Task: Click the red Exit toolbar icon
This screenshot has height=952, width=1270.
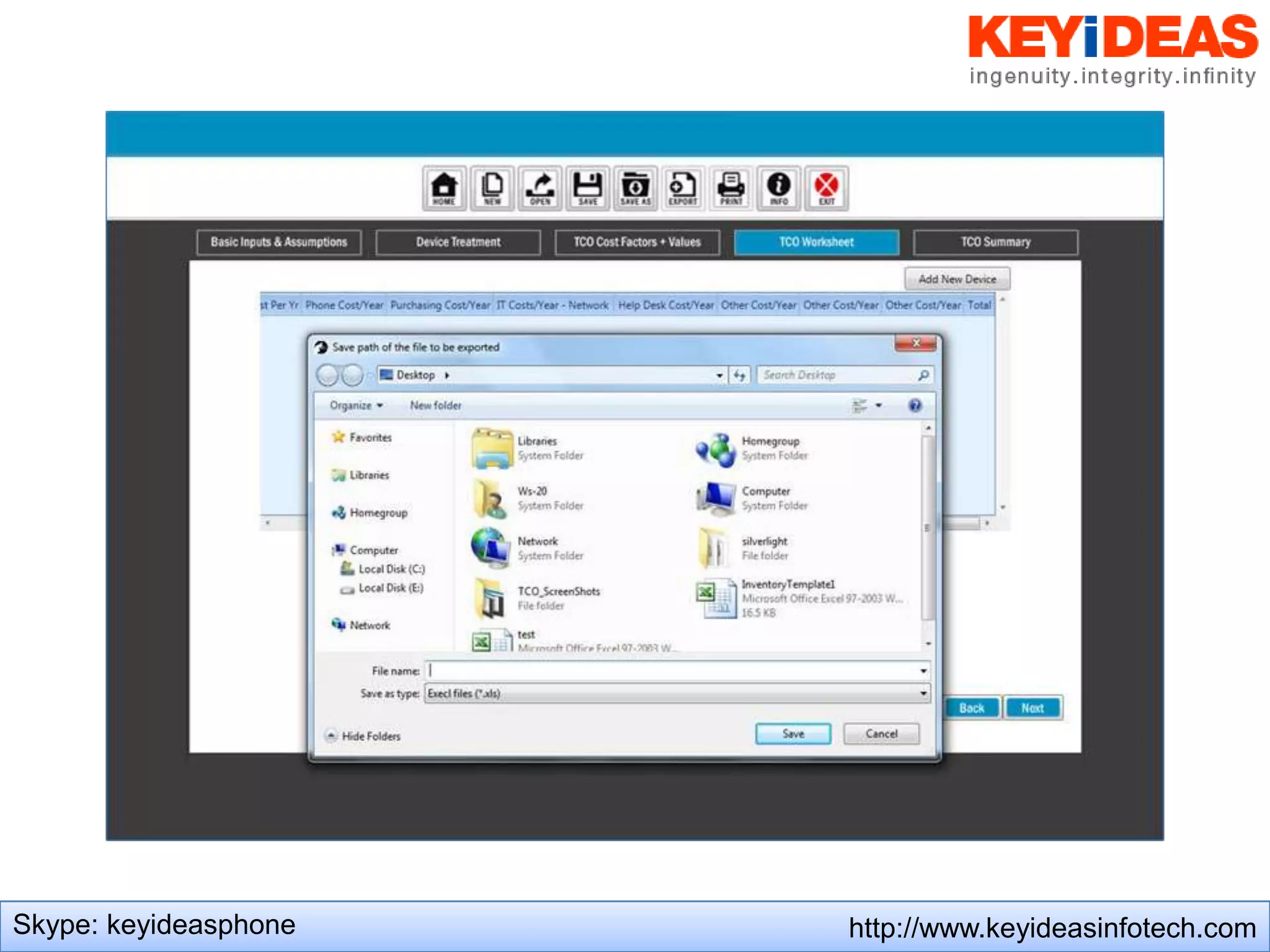Action: point(827,188)
